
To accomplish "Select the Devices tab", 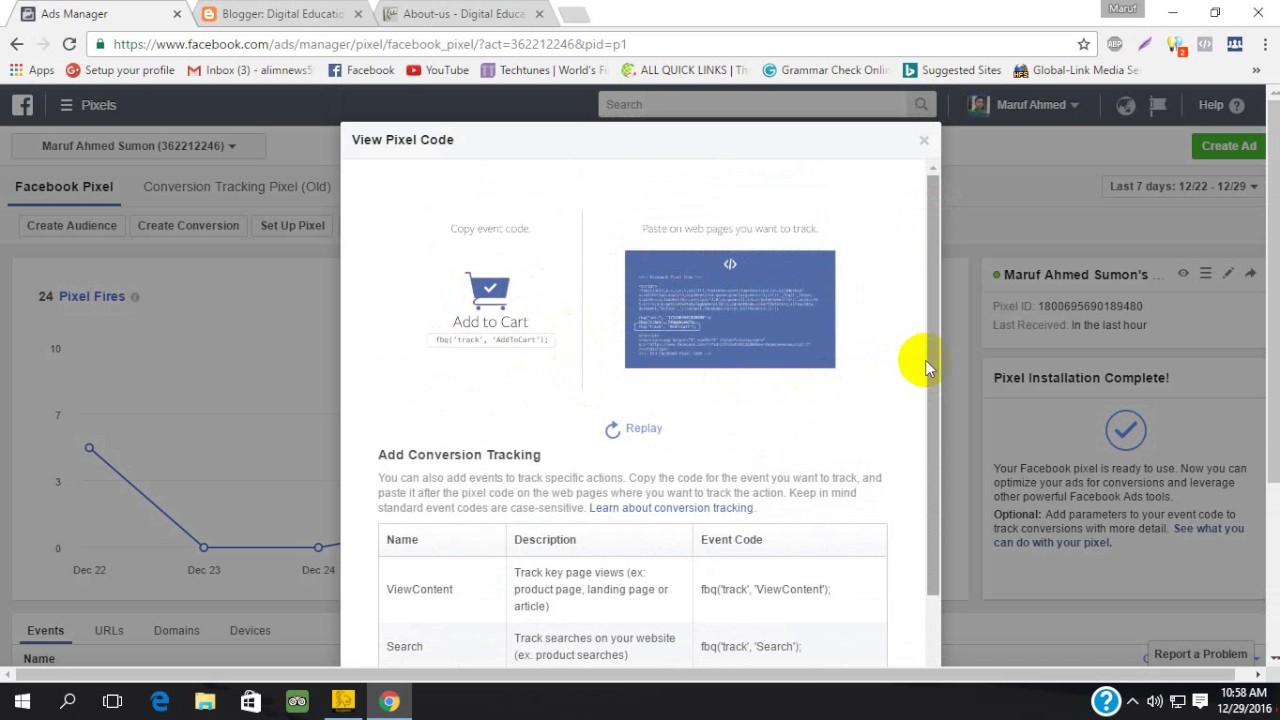I will point(250,631).
